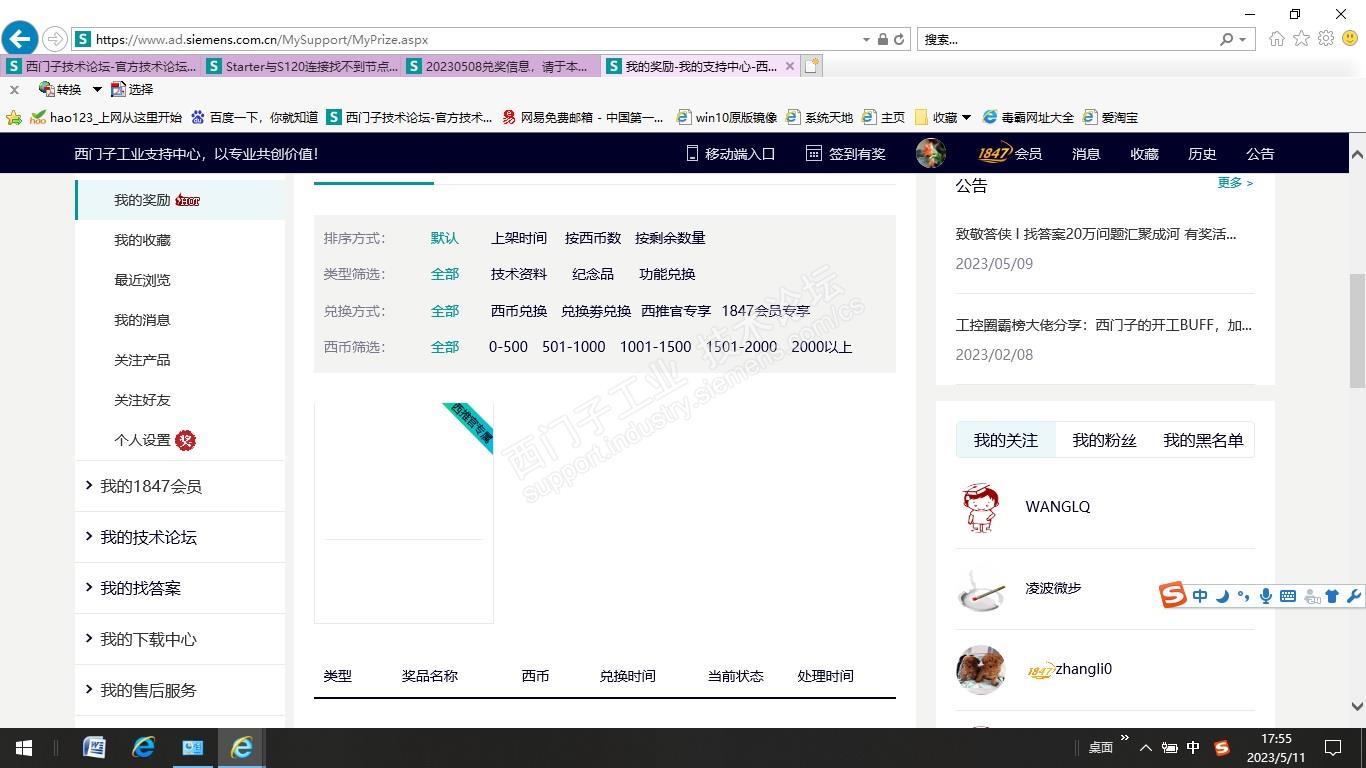
Task: Click the page vertical scrollbar thumb
Action: click(x=1357, y=330)
